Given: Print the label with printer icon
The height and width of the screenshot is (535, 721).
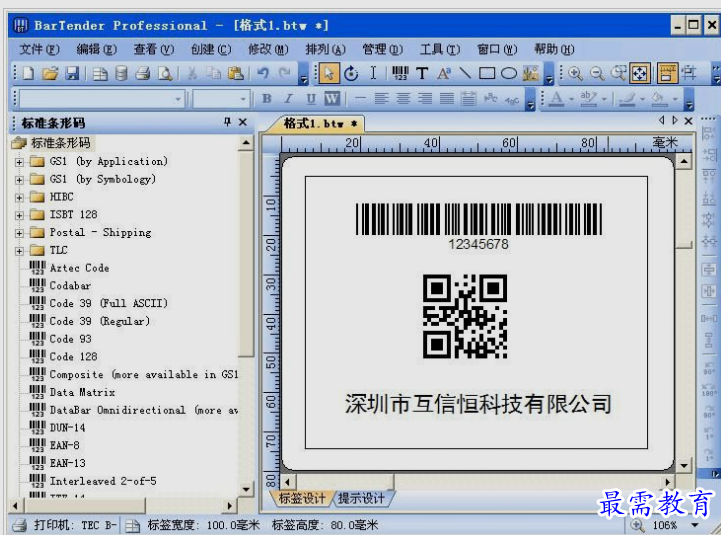Looking at the screenshot, I should pyautogui.click(x=143, y=73).
